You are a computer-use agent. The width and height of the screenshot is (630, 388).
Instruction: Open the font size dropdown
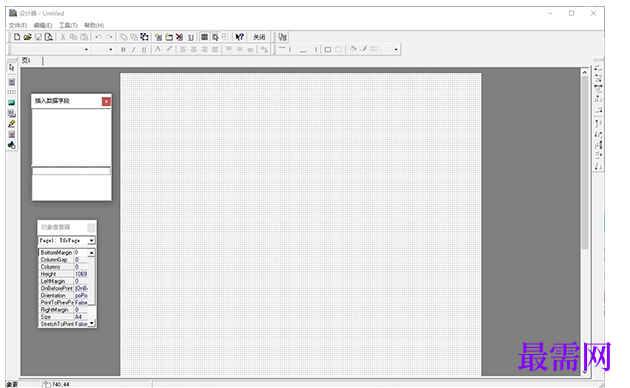click(110, 49)
